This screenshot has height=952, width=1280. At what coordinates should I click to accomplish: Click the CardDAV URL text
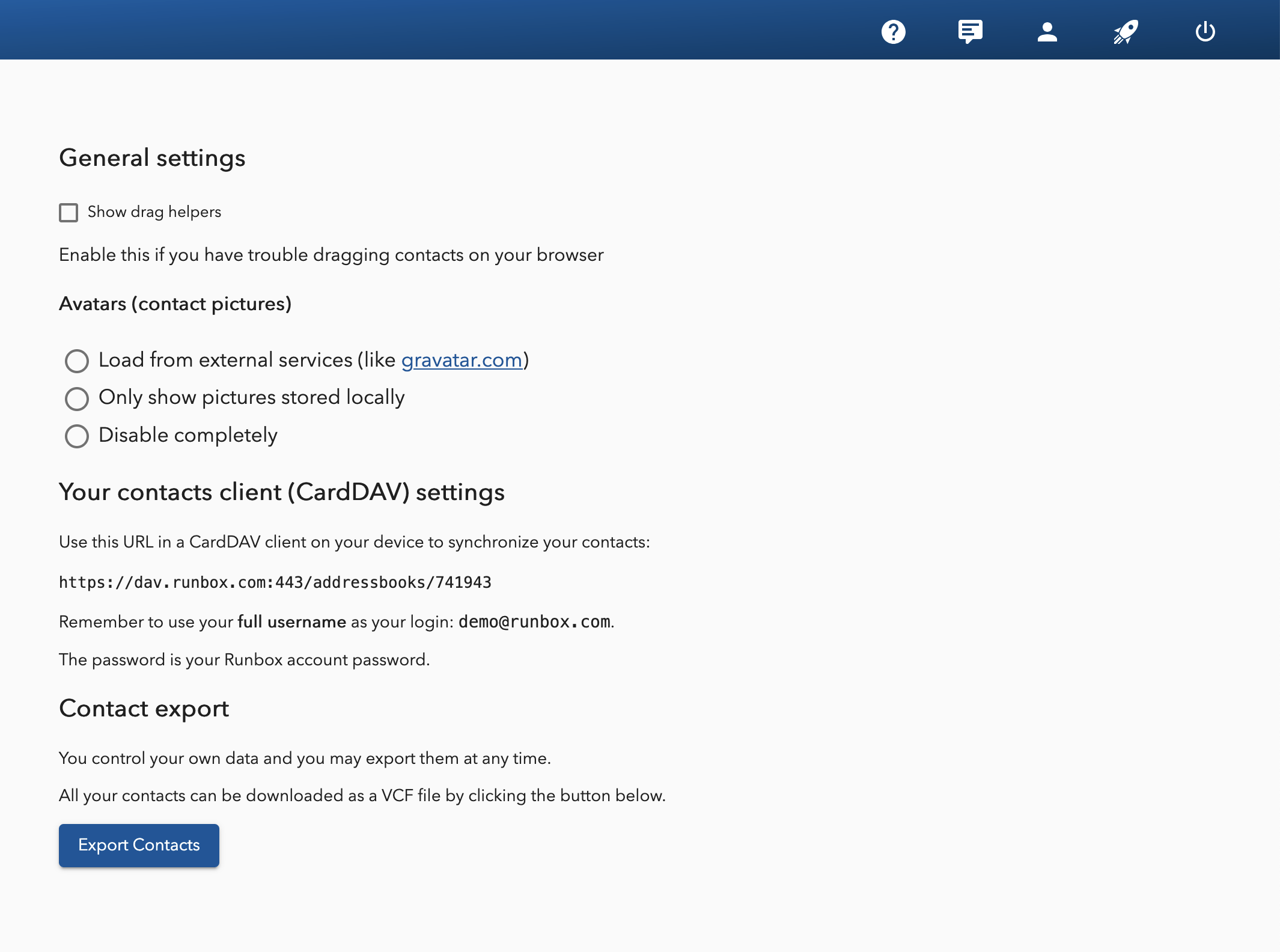(x=275, y=582)
